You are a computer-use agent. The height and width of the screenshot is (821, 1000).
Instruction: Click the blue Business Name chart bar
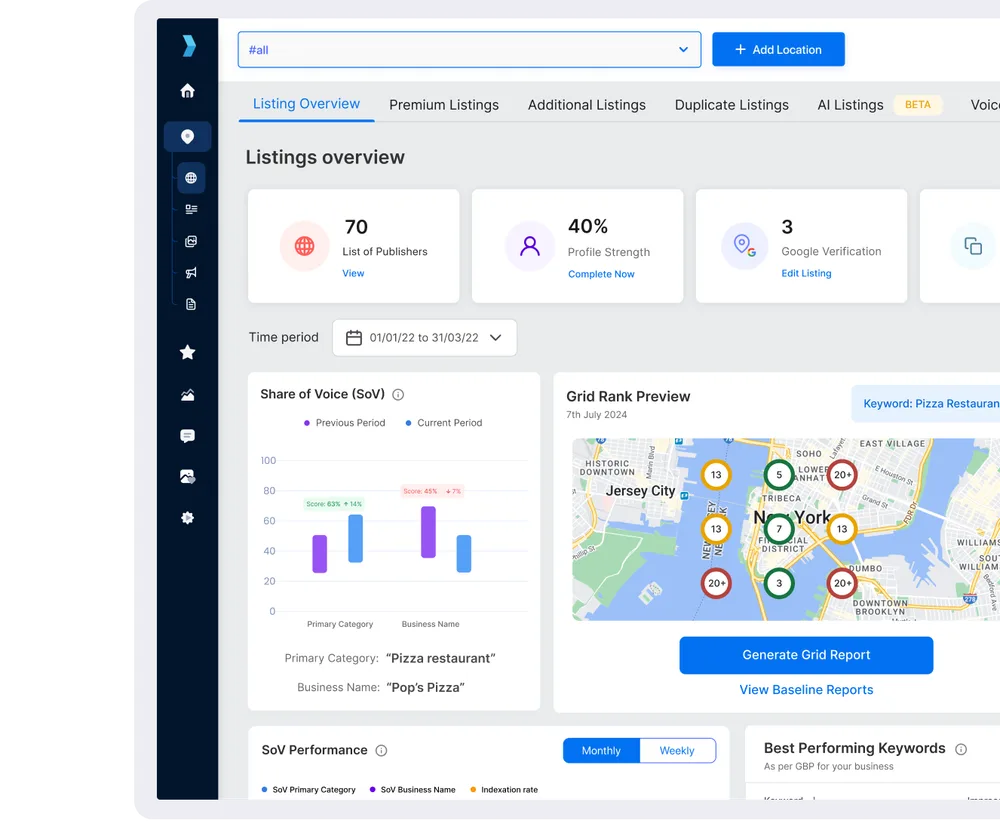coord(464,554)
